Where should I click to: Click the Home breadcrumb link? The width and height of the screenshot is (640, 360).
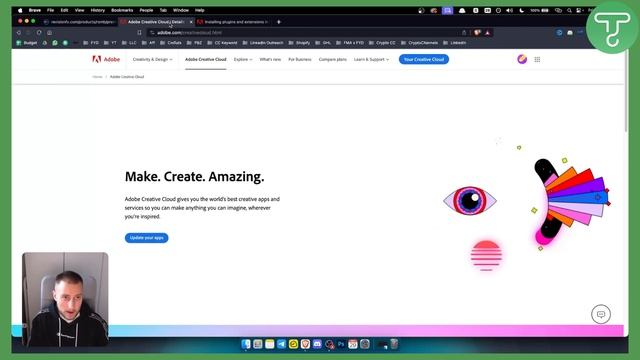[97, 77]
